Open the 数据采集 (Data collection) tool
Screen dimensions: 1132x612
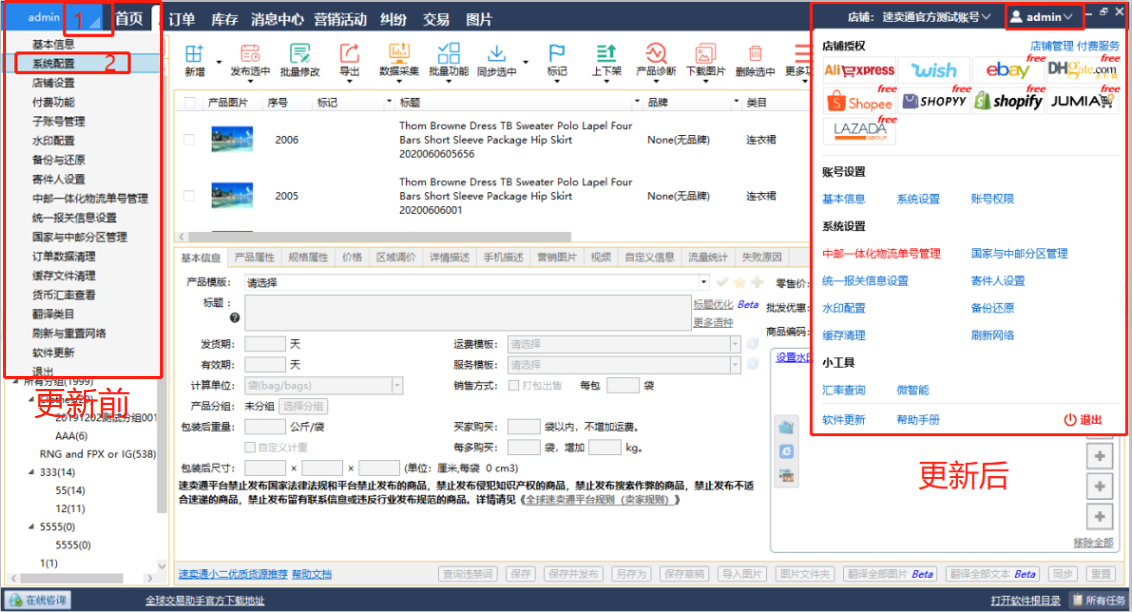[x=399, y=53]
